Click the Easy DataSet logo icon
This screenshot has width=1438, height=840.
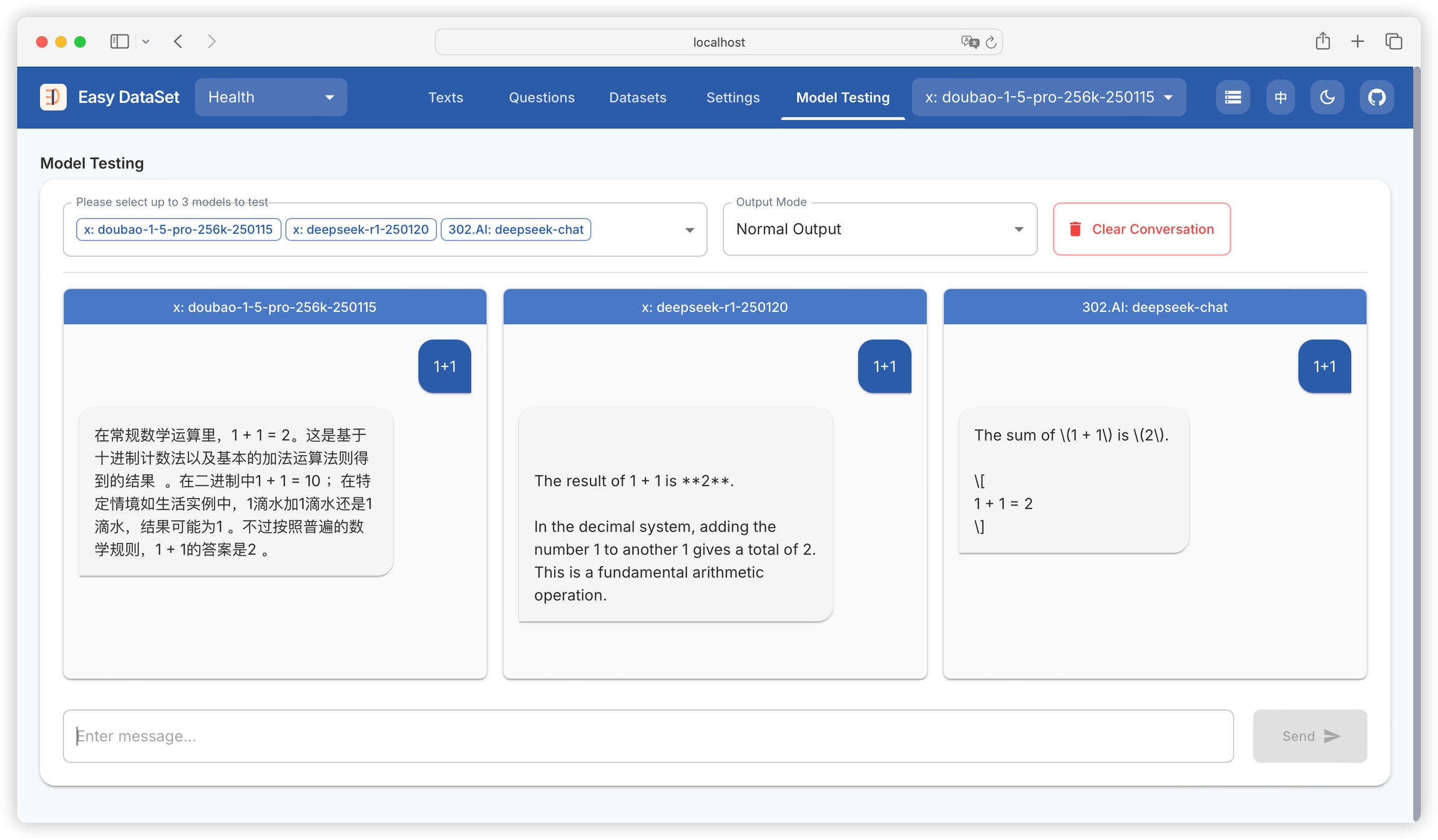tap(53, 97)
